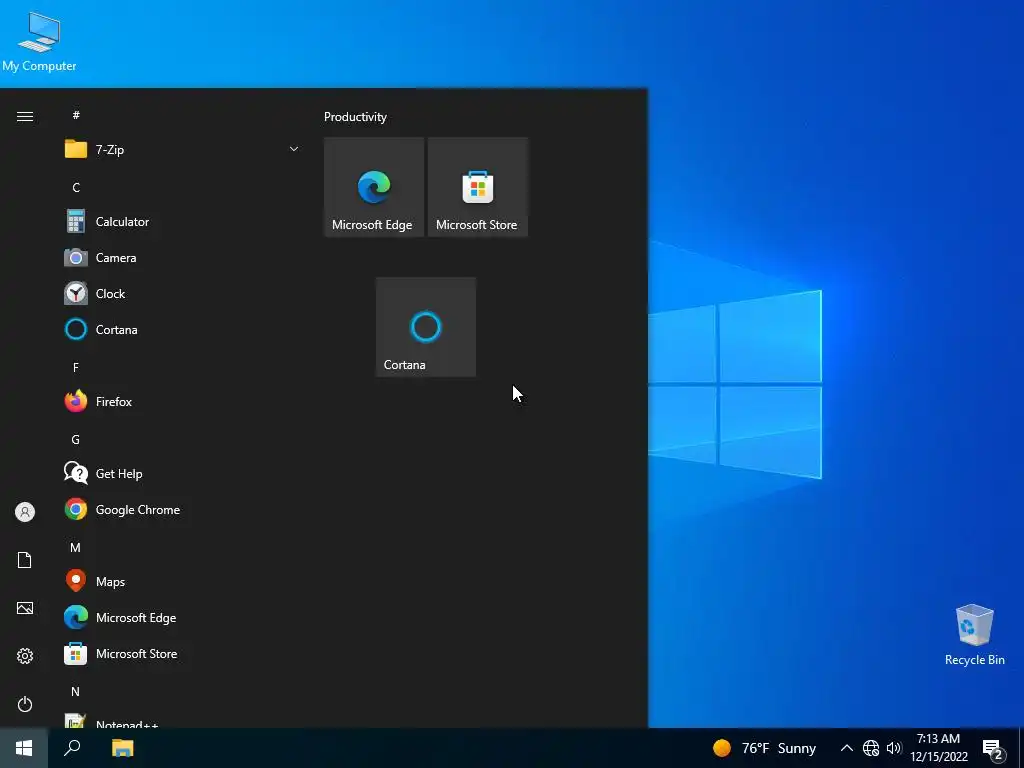Open the volume speaker tray icon
Viewport: 1024px width, 768px height.
click(x=894, y=748)
